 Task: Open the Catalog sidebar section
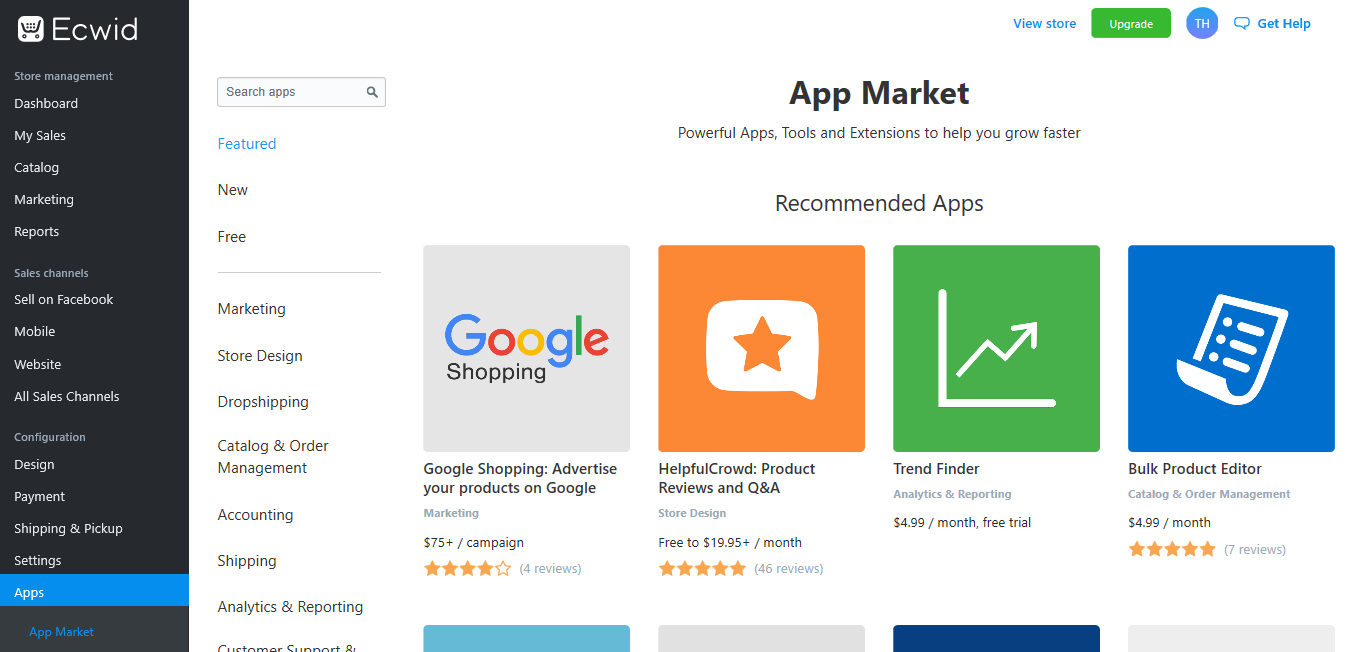pos(37,167)
